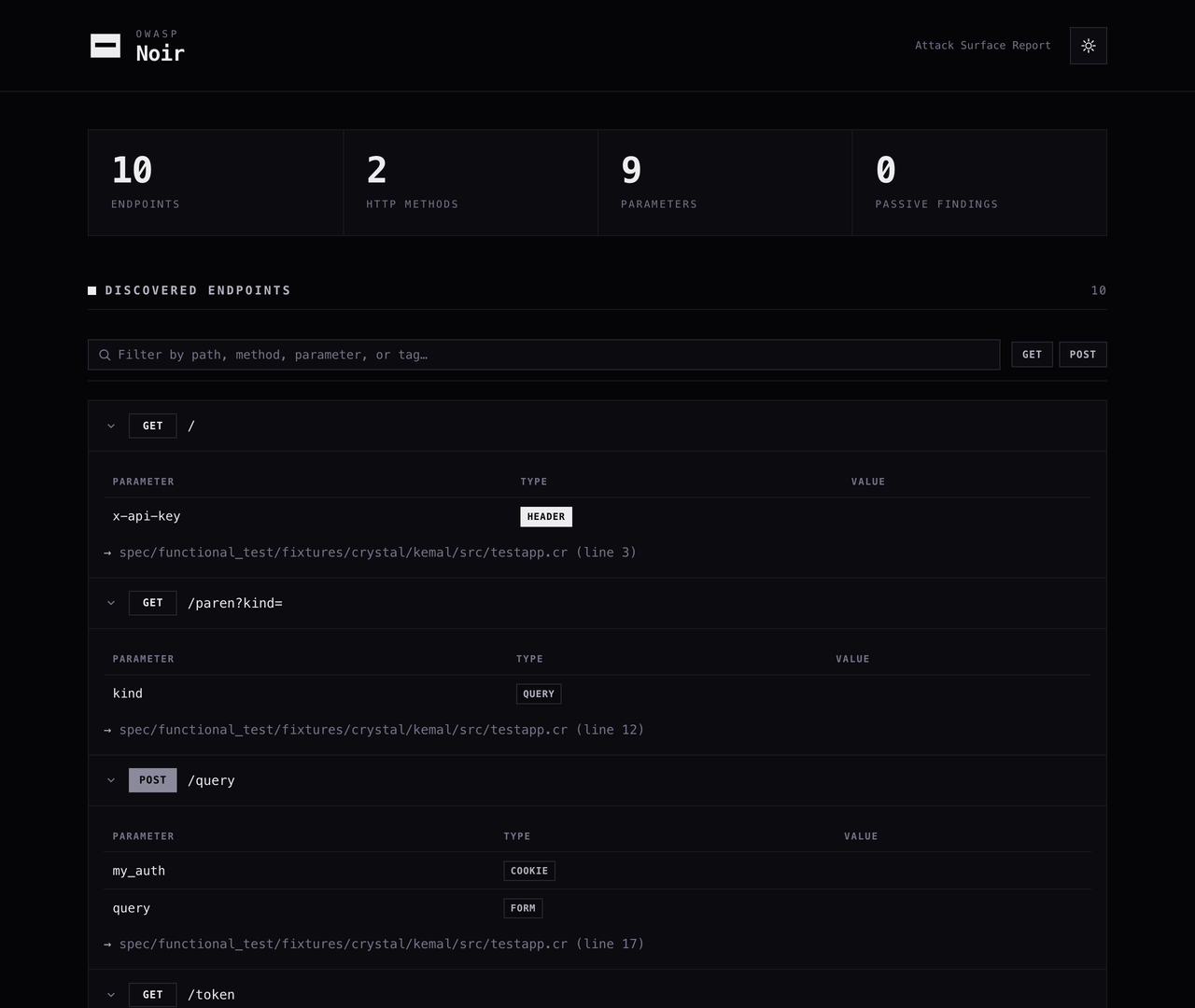1195x1008 pixels.
Task: Collapse the GET / endpoint chevron
Action: 111,426
